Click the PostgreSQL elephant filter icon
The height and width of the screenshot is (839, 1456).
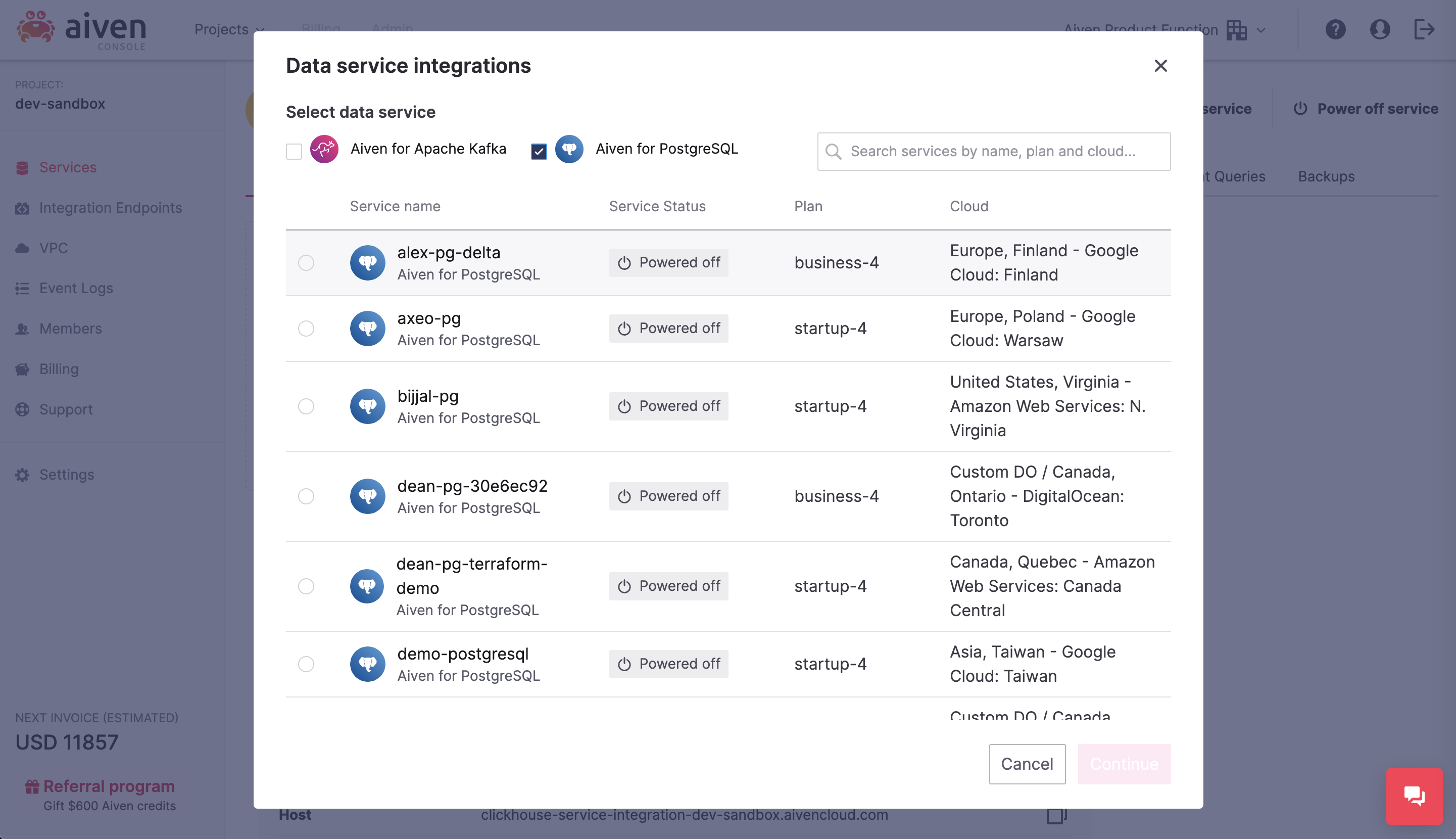(x=569, y=149)
